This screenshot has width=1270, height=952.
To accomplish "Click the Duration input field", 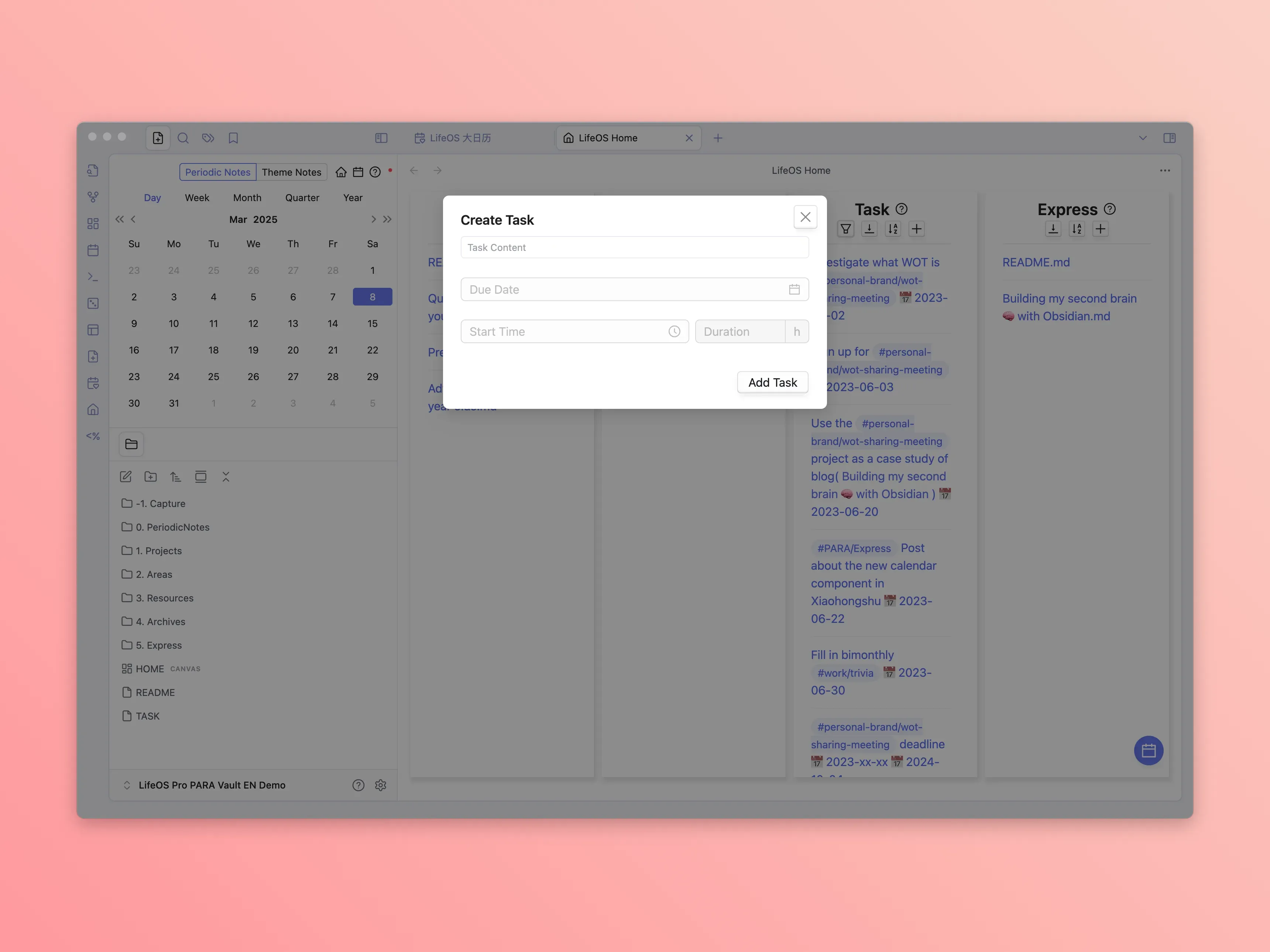I will [739, 332].
